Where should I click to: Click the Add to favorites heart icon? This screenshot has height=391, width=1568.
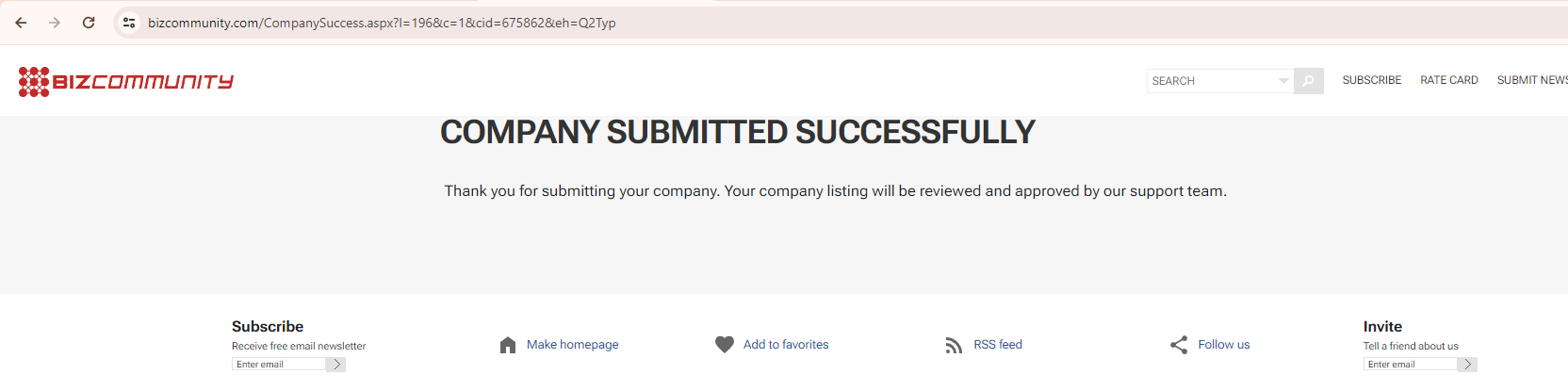(724, 345)
